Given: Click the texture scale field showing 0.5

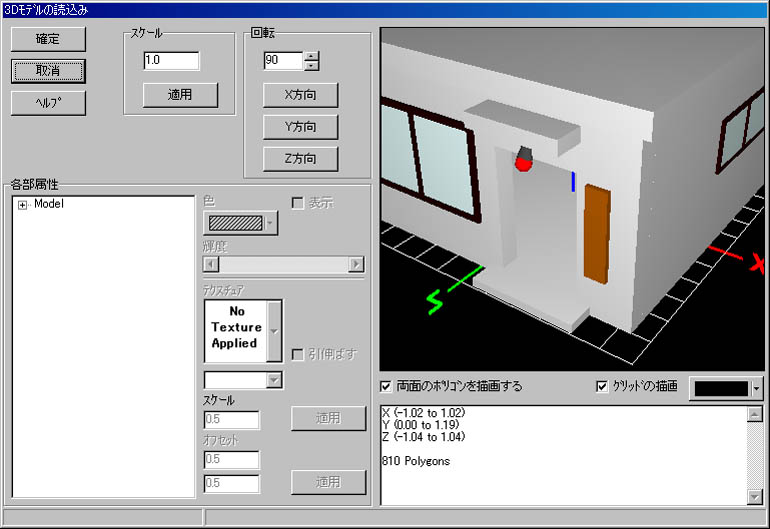Looking at the screenshot, I should coord(231,419).
